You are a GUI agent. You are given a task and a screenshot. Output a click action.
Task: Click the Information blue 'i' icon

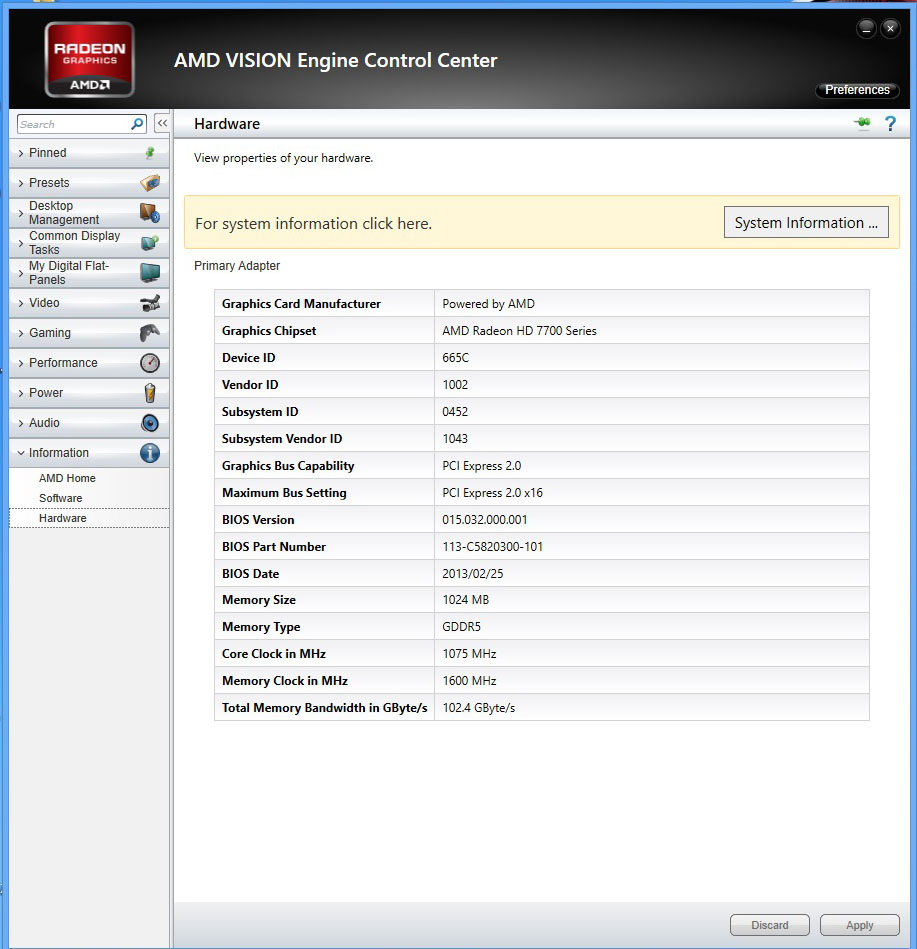coord(150,453)
